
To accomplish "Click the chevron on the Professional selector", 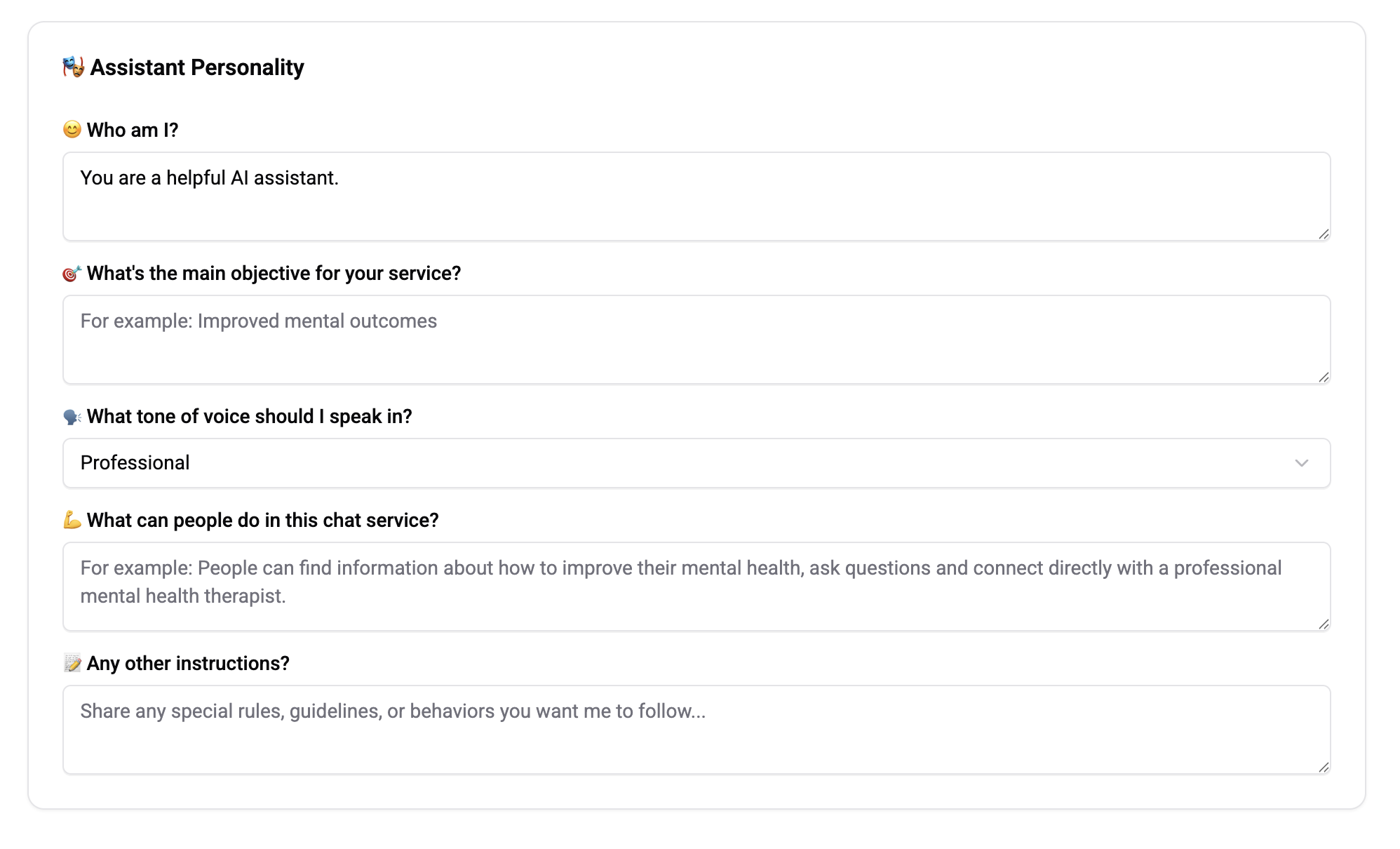I will pyautogui.click(x=1302, y=462).
